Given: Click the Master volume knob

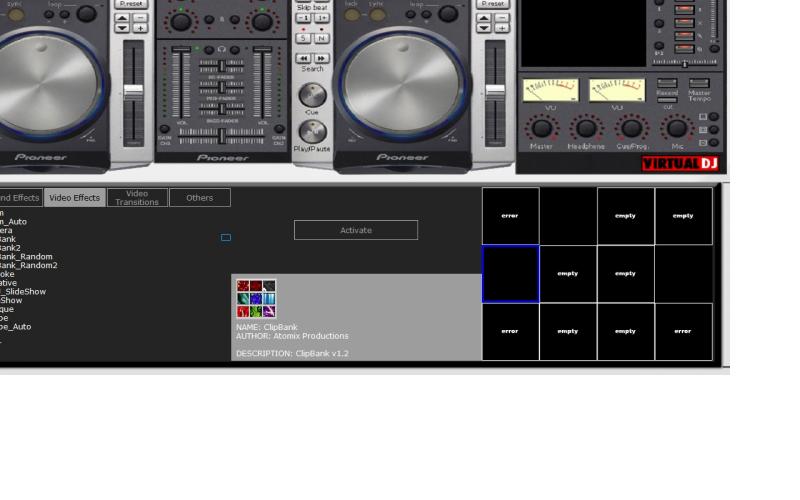Looking at the screenshot, I should (541, 128).
